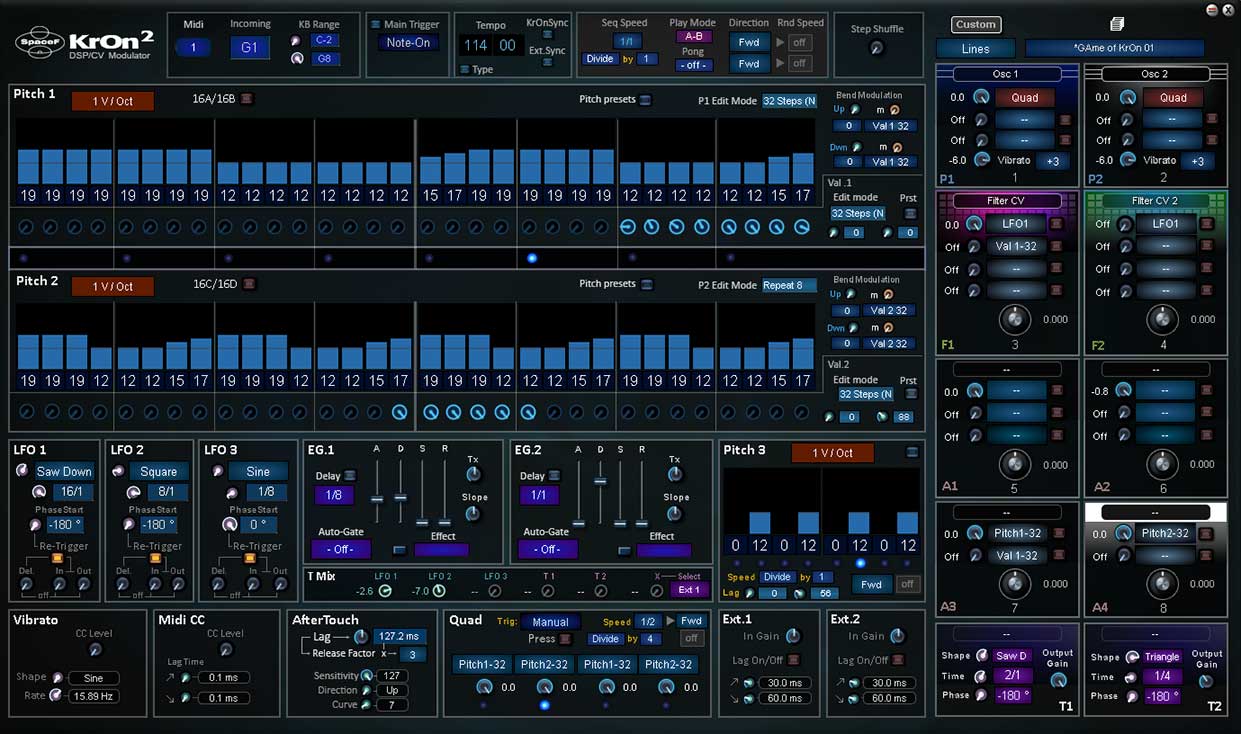This screenshot has height=734, width=1241.
Task: Click the EG.2 Decay slider
Action: [x=600, y=482]
